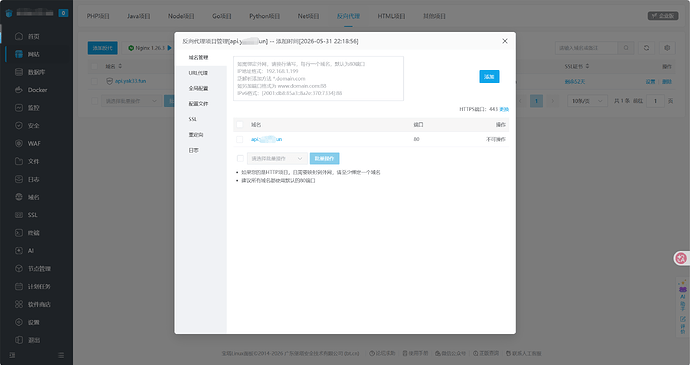
Task: Go to the previous page arrow in pagination
Action: (520, 101)
